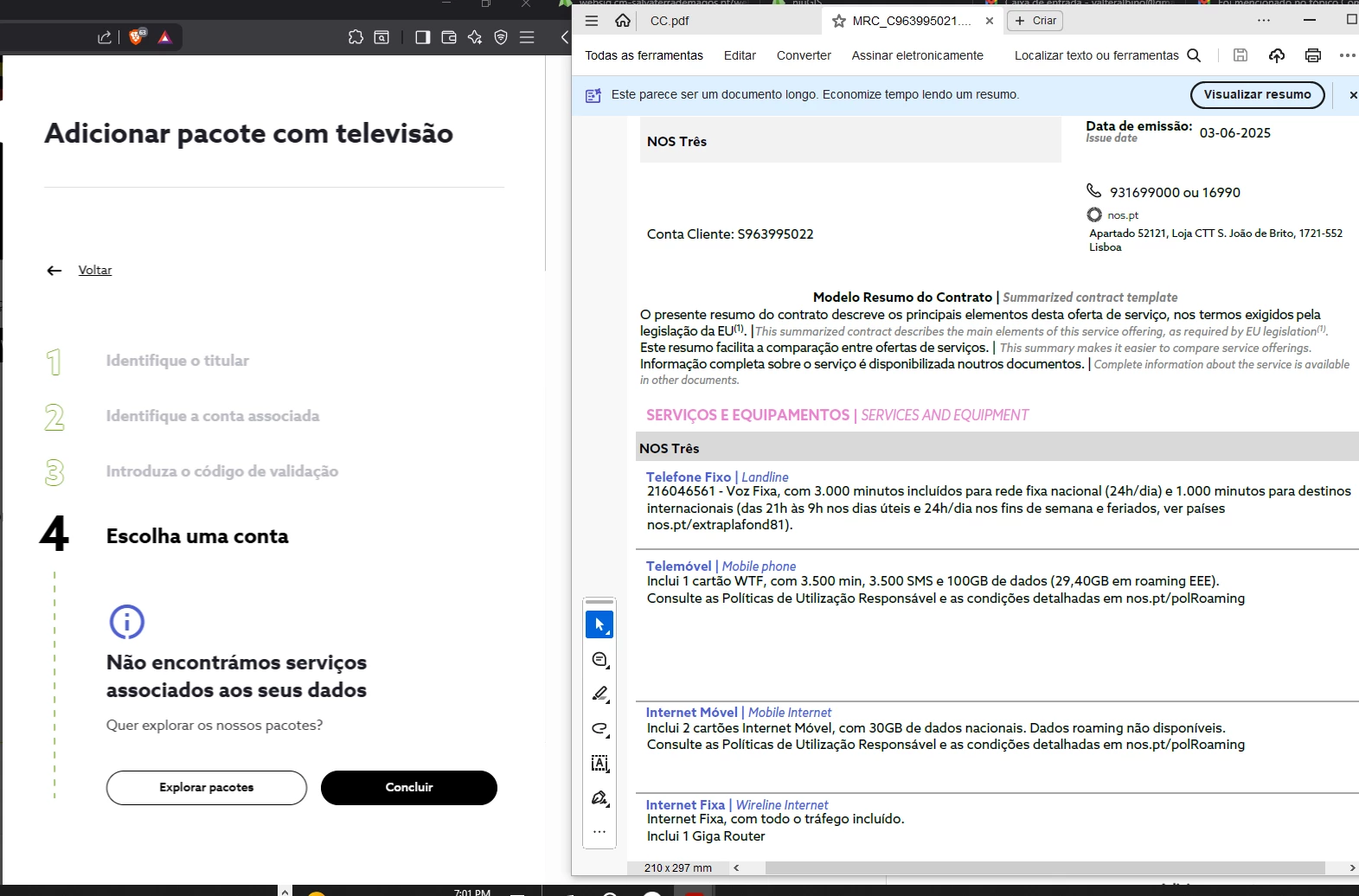
Task: Open the Editar menu in Acrobat
Action: tap(740, 55)
